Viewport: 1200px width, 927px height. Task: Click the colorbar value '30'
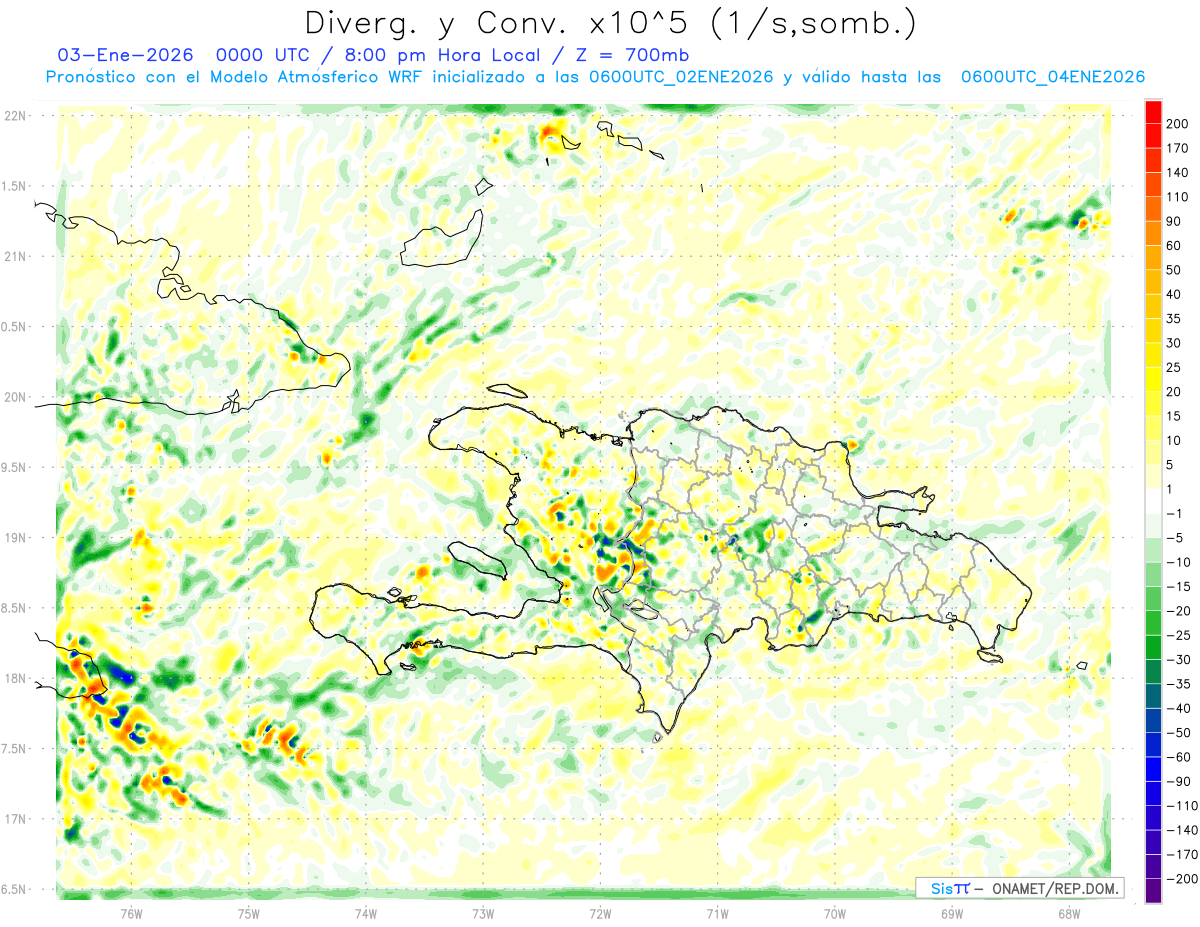click(x=1173, y=343)
